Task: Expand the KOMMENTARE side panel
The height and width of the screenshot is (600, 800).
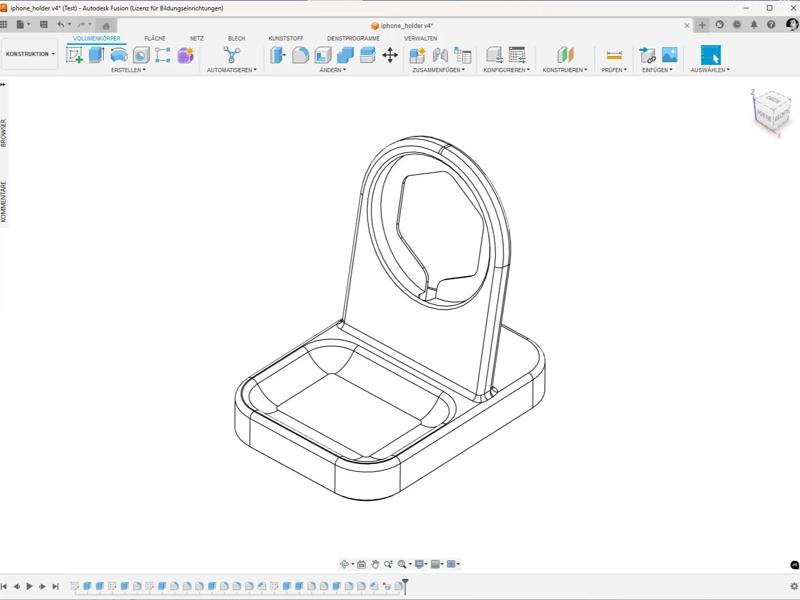Action: pyautogui.click(x=4, y=202)
